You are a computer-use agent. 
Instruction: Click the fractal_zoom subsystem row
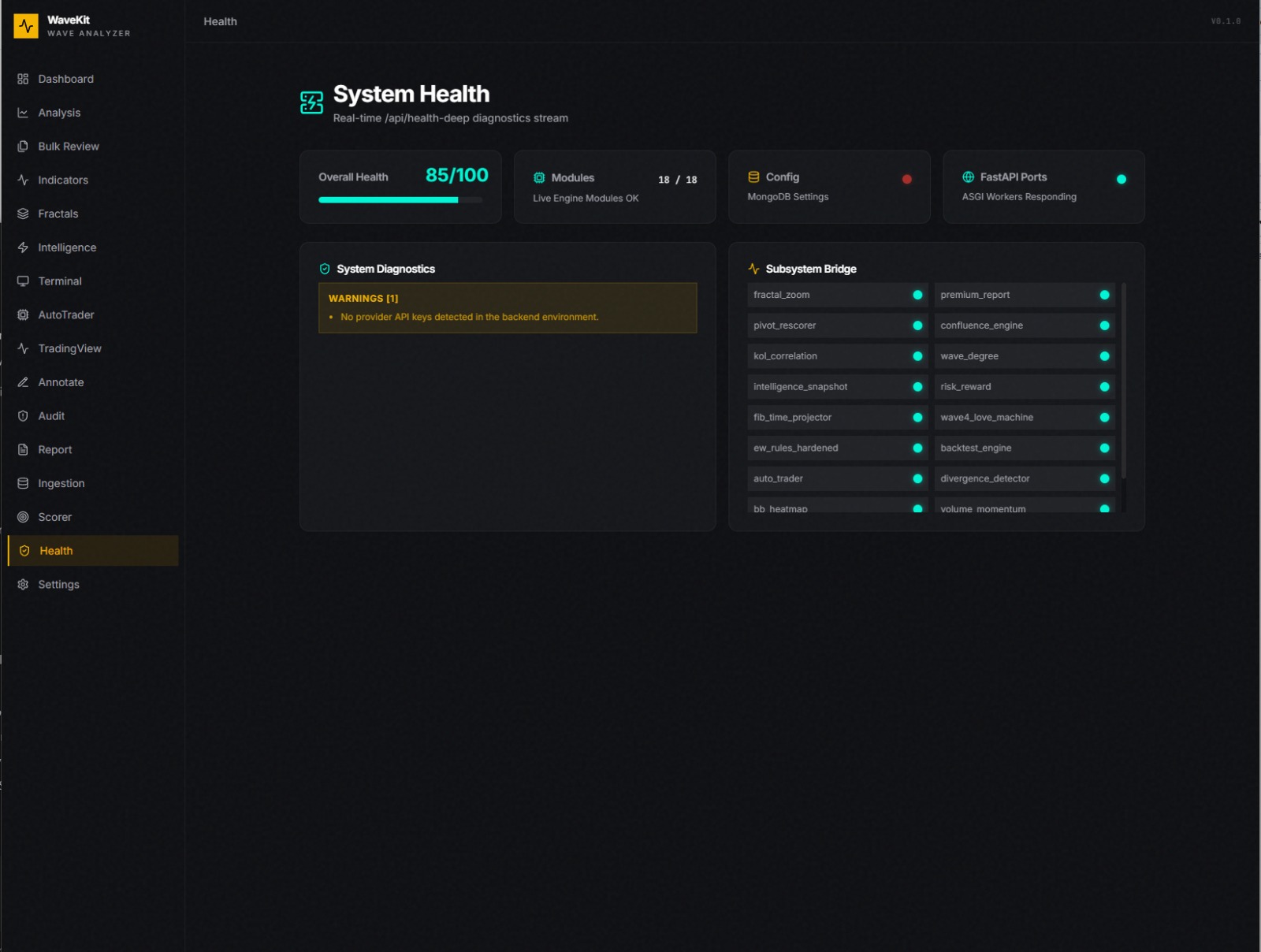point(838,295)
